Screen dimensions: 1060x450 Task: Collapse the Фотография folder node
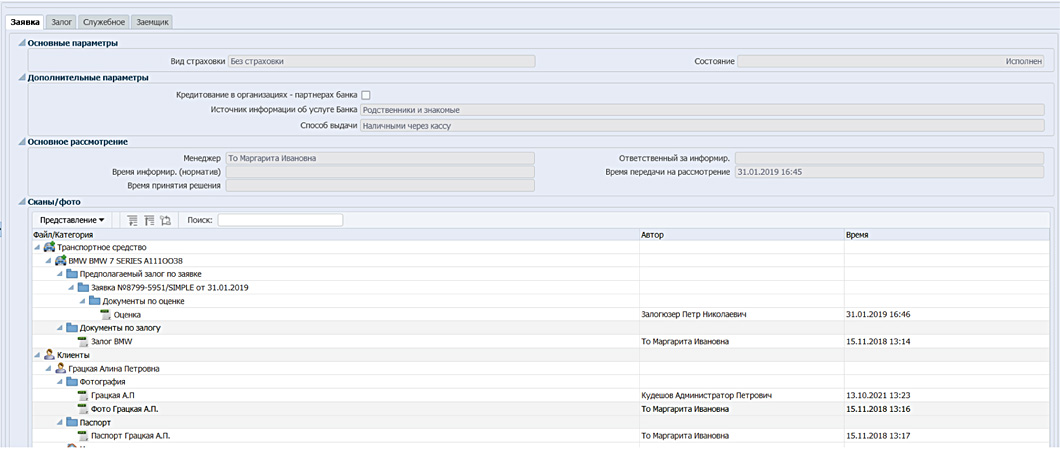(x=59, y=382)
